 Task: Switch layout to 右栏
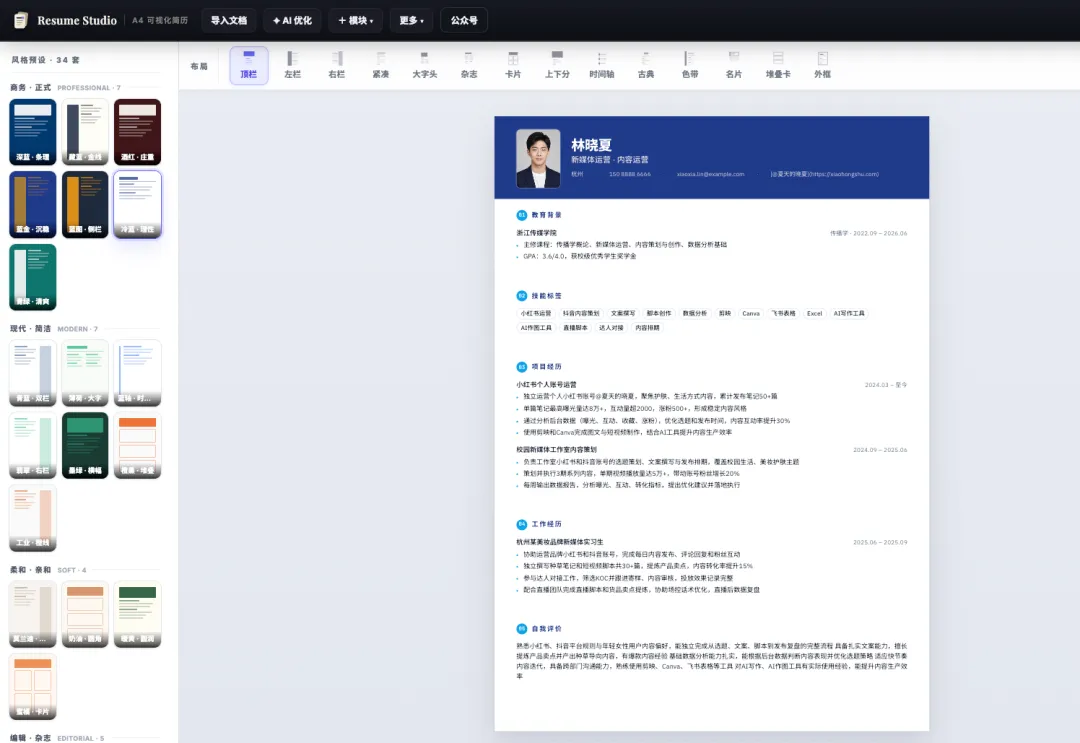coord(337,66)
